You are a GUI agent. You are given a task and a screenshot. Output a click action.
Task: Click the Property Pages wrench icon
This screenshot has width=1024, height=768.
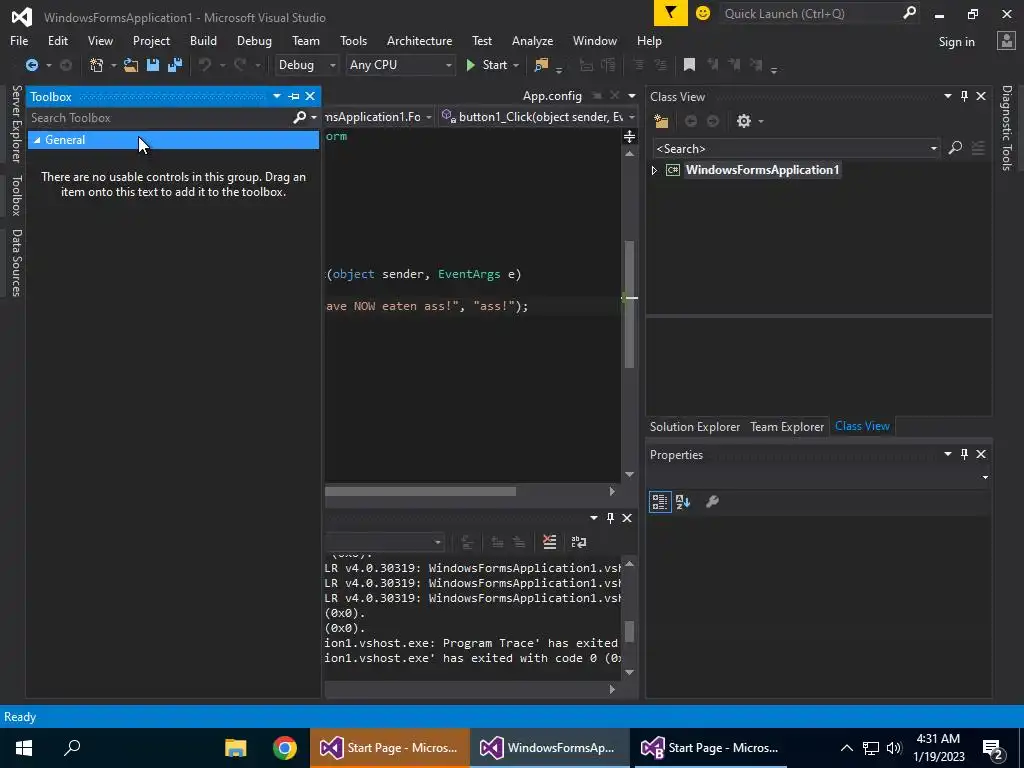(x=712, y=502)
